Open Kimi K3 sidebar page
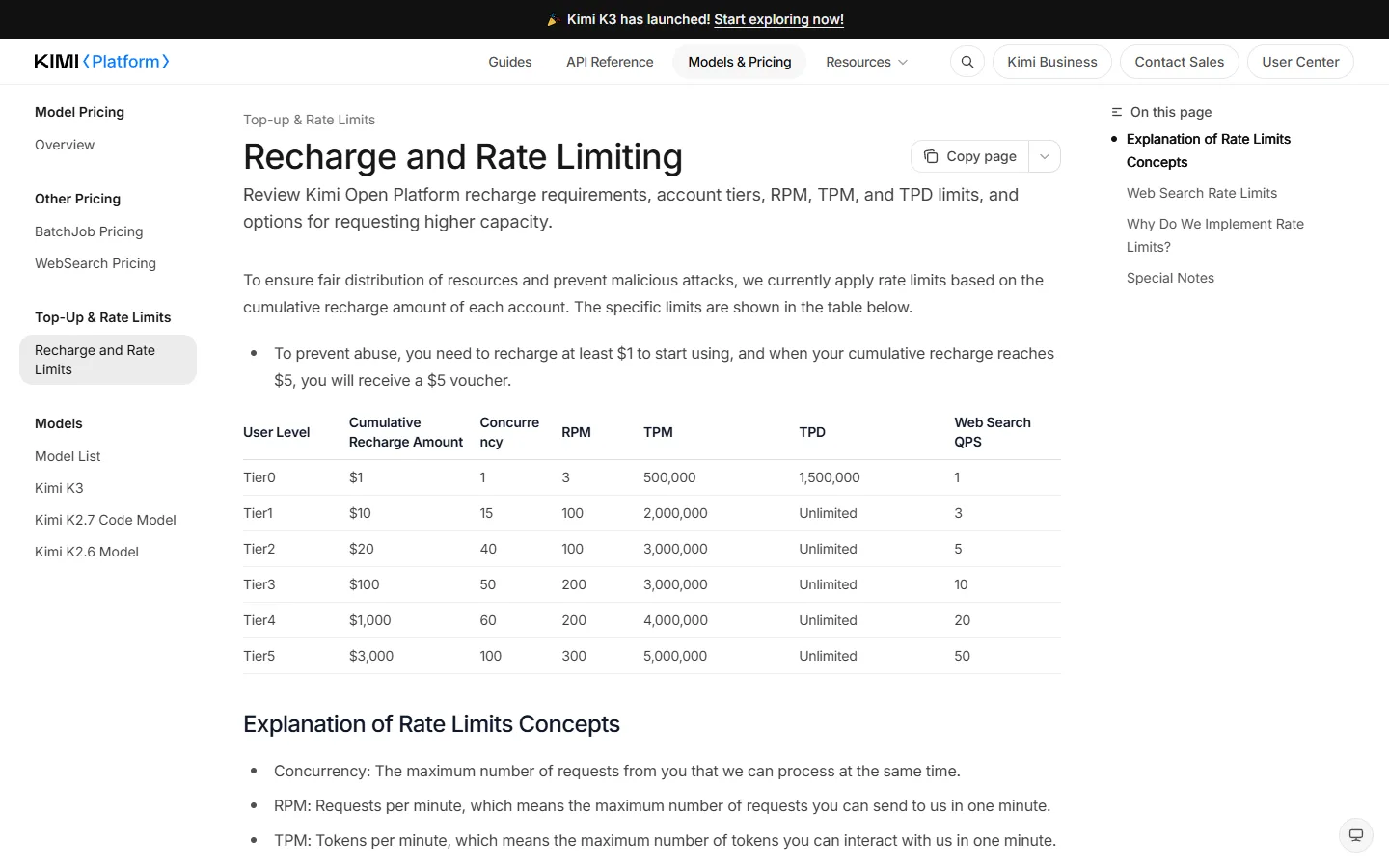1389x868 pixels. (x=59, y=488)
